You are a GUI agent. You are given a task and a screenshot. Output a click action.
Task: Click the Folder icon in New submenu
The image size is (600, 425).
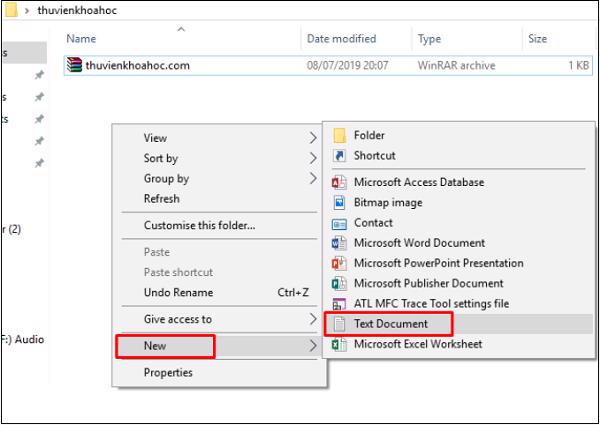[x=339, y=135]
